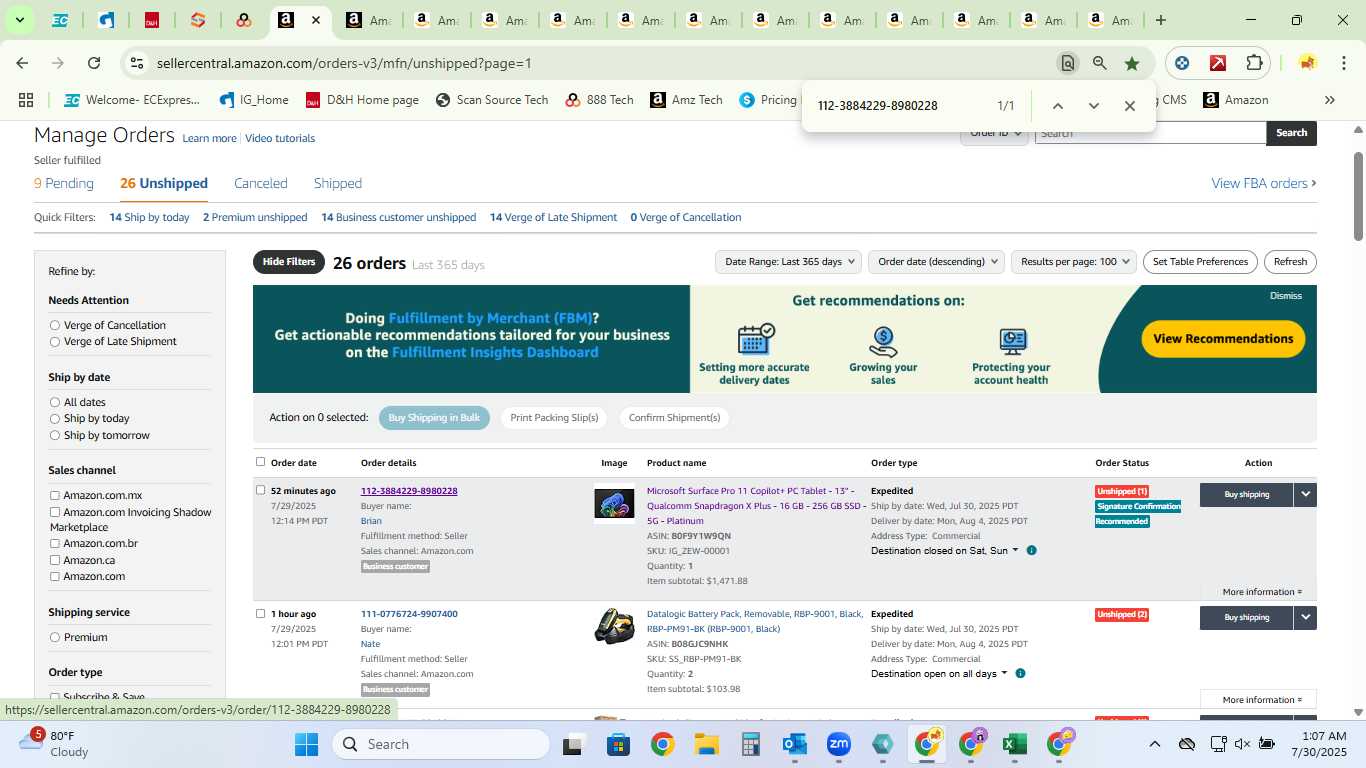Open the Amz Tech bookmark
Viewport: 1366px width, 768px height.
coord(686,100)
